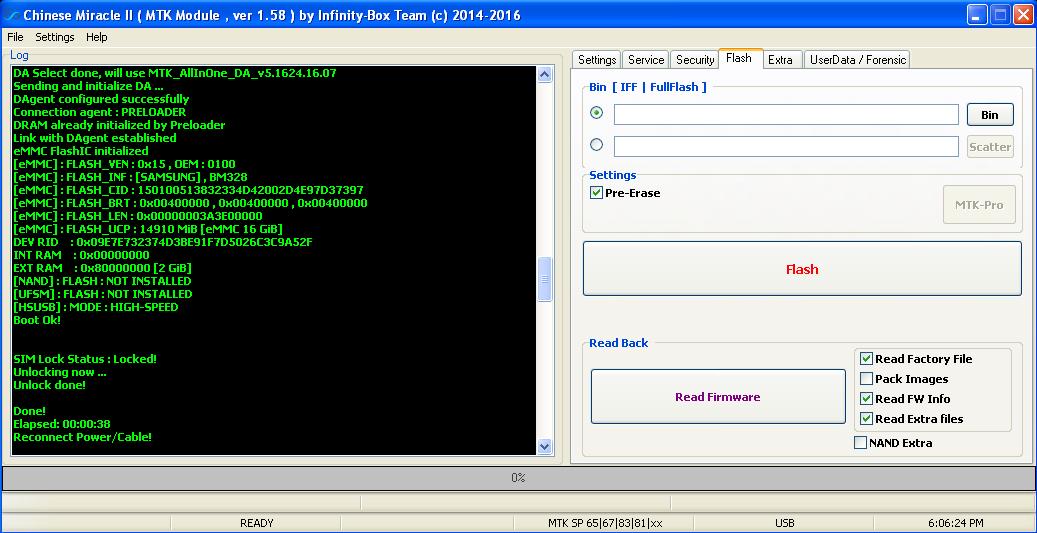Click '[eMMC] : FLASH_UCP : 14910 MiB' line
The width and height of the screenshot is (1037, 533).
(x=148, y=229)
